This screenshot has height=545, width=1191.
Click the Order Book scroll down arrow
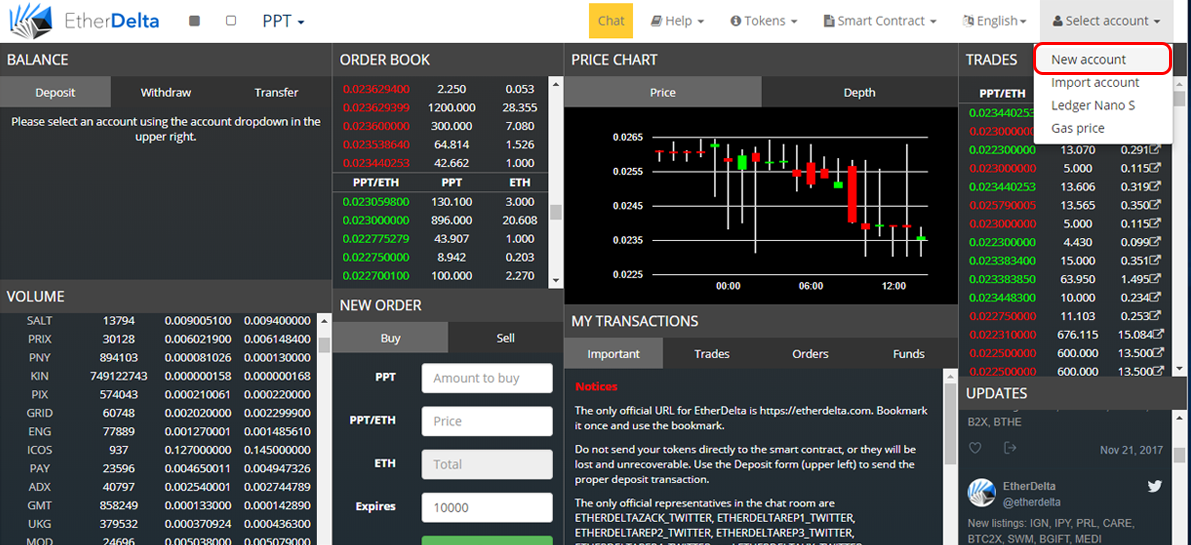coord(555,280)
